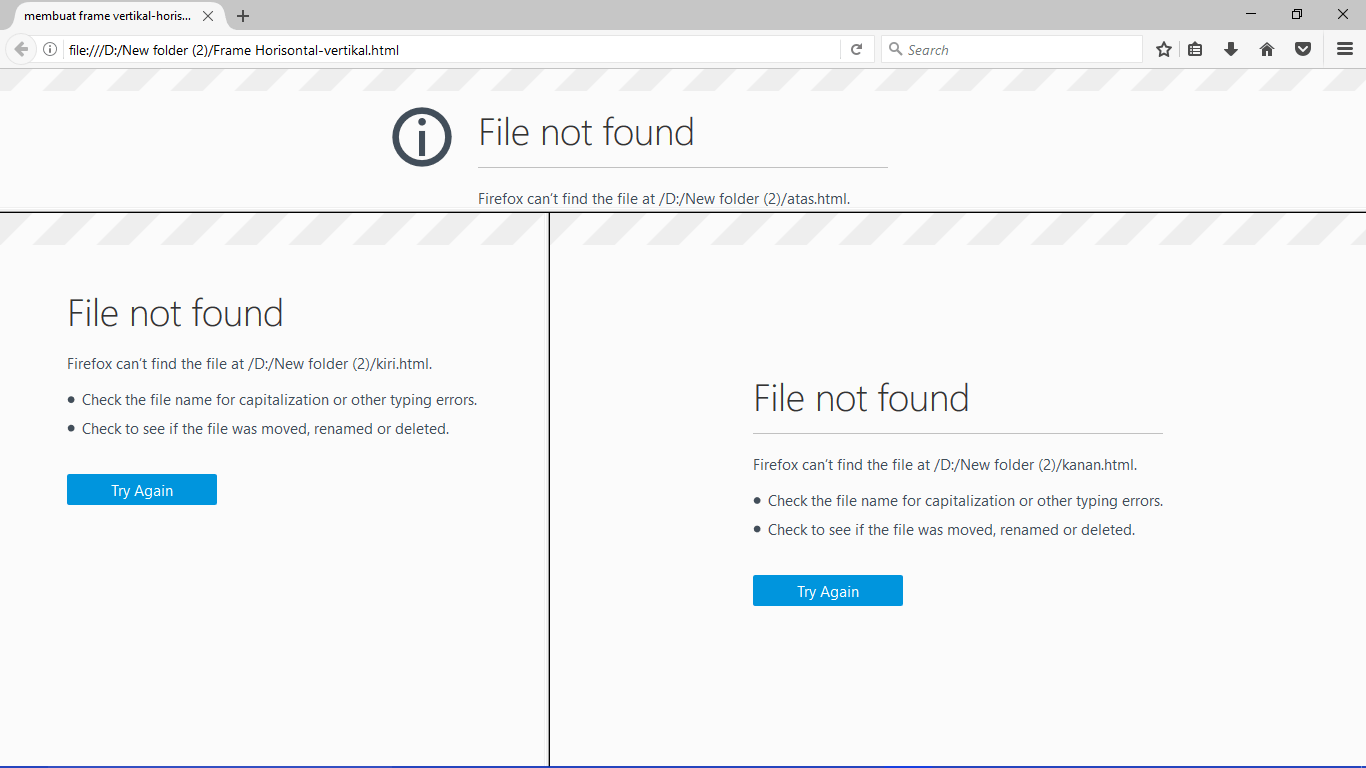1366x768 pixels.
Task: Close the membuat frame vertikal-horis tab
Action: (x=208, y=16)
